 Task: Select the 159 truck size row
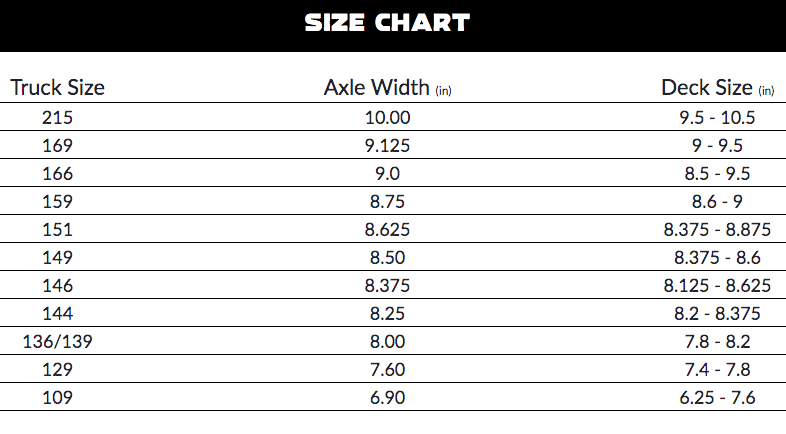pyautogui.click(x=58, y=201)
